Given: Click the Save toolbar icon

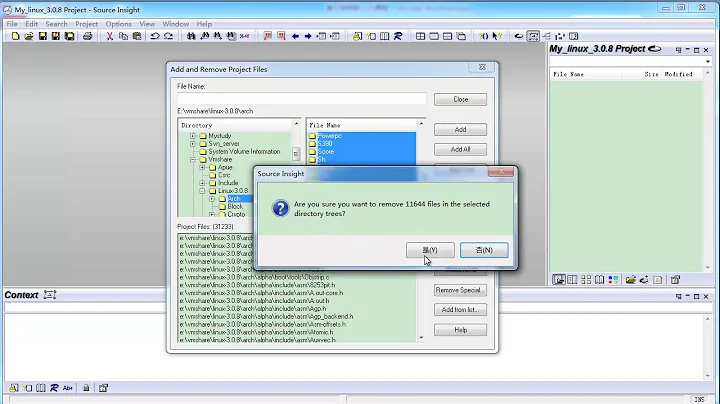Looking at the screenshot, I should point(43,36).
